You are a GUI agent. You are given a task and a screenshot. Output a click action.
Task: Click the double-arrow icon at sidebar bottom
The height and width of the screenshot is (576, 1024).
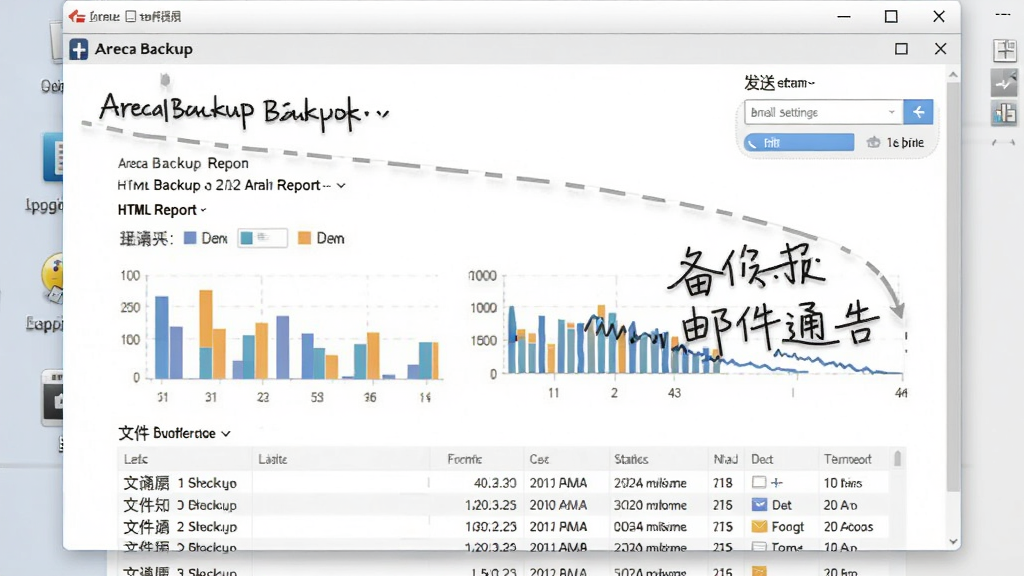coord(1004,142)
